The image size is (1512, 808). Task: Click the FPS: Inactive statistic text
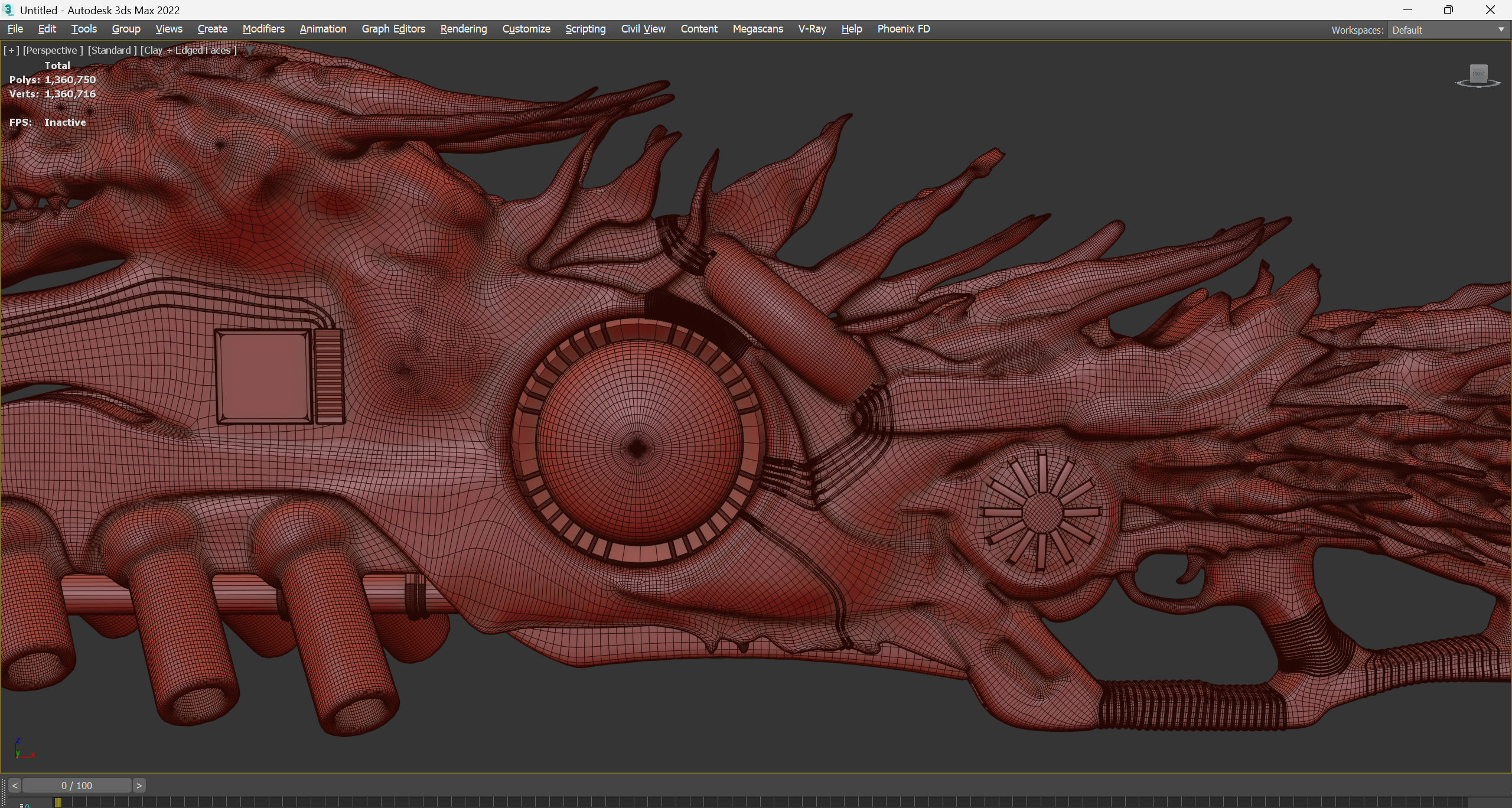pos(47,122)
